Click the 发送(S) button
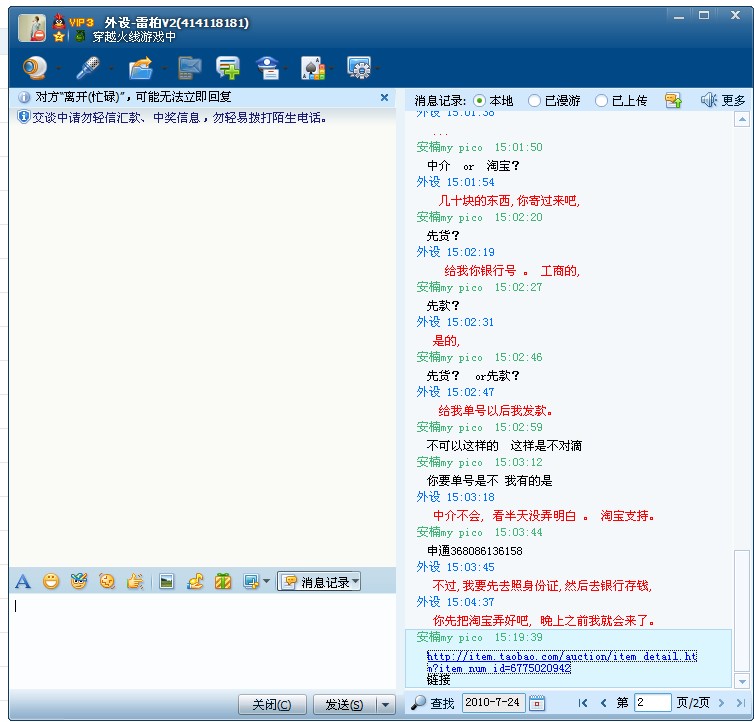 (344, 705)
